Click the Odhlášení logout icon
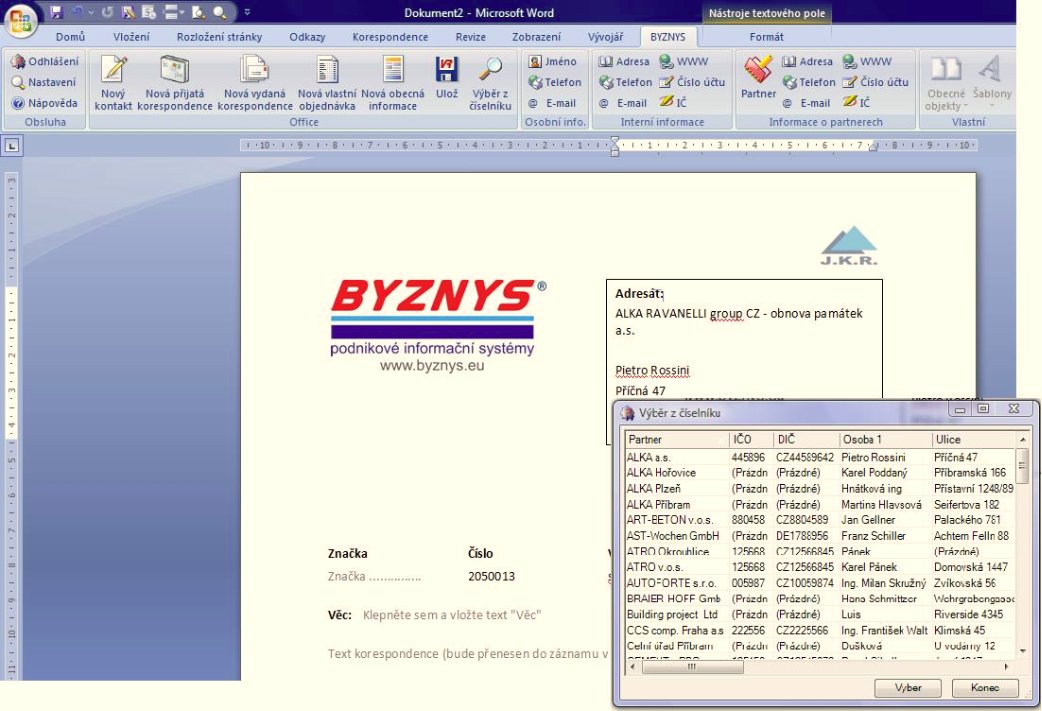 18,62
